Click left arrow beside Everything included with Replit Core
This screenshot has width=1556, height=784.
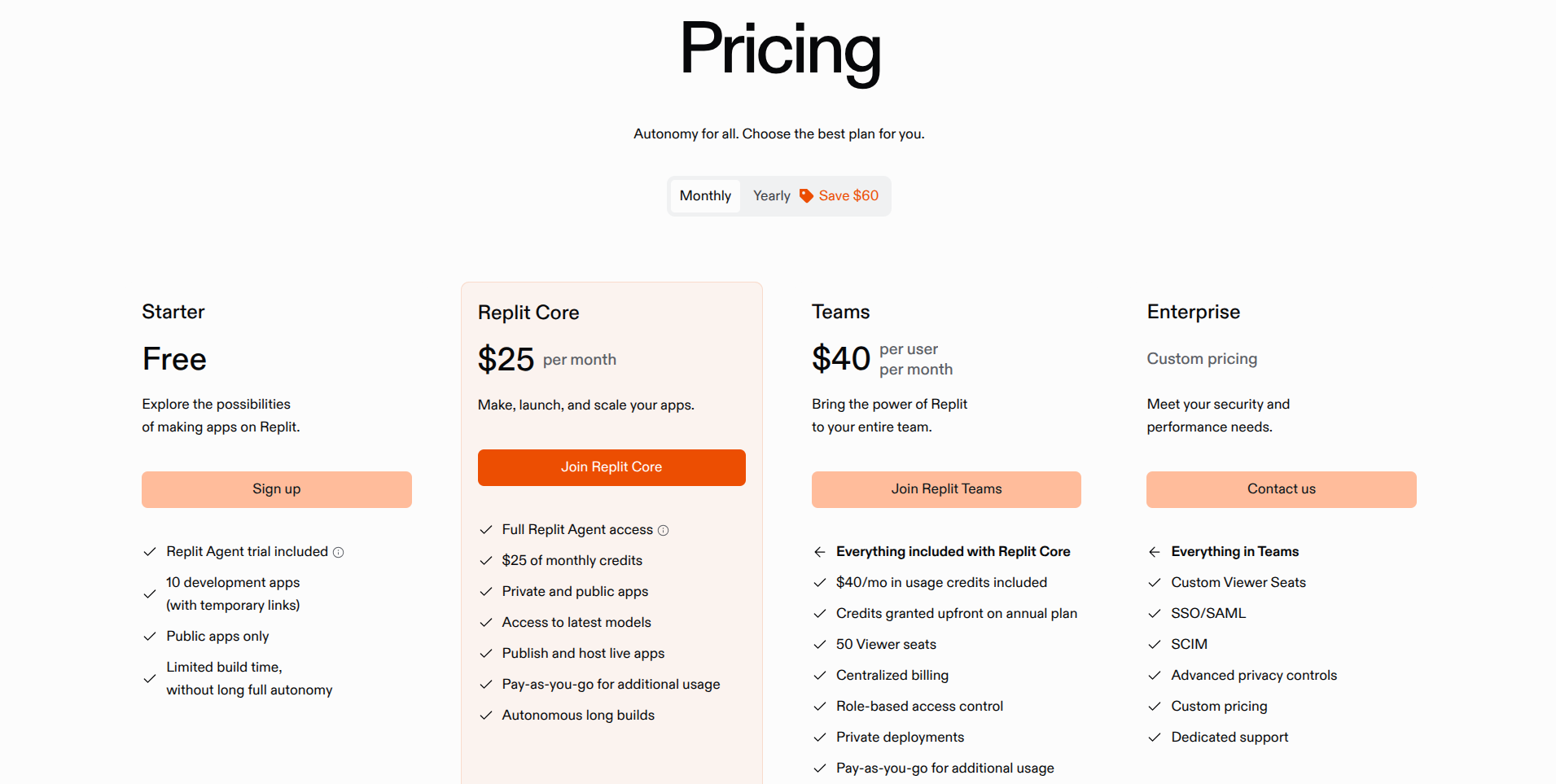pos(820,552)
